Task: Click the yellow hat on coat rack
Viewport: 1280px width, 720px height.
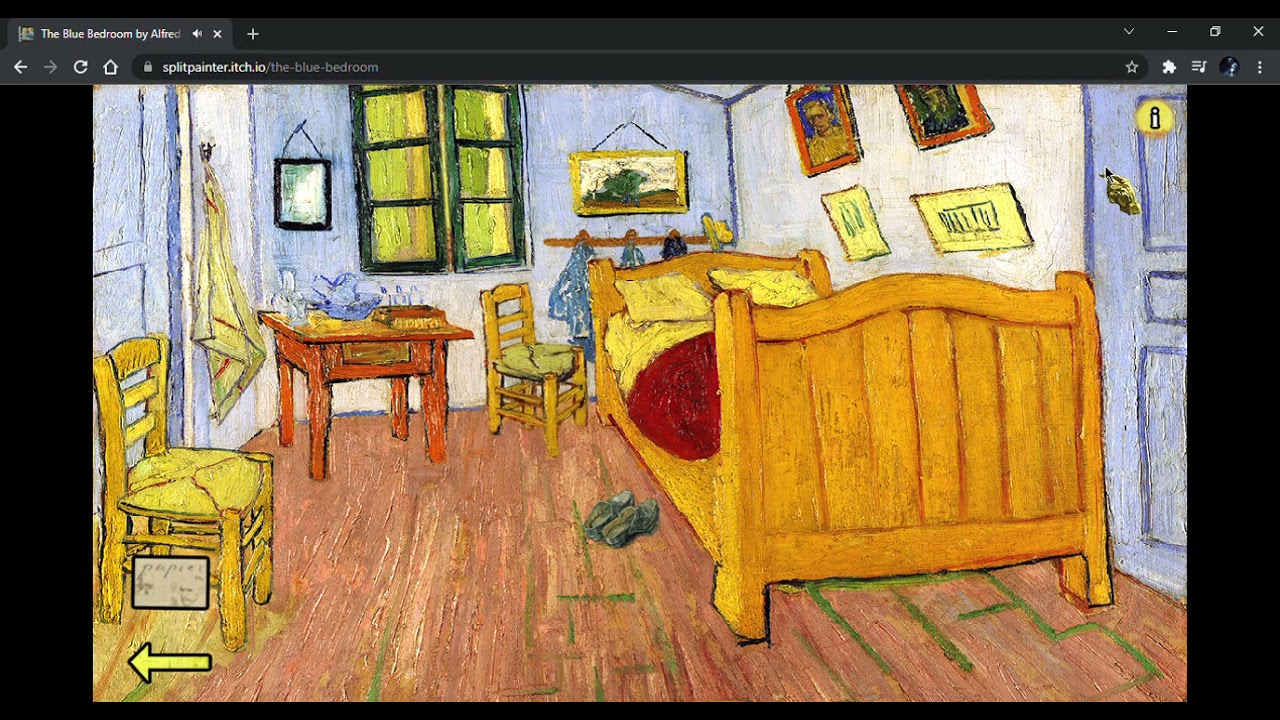Action: (x=718, y=231)
